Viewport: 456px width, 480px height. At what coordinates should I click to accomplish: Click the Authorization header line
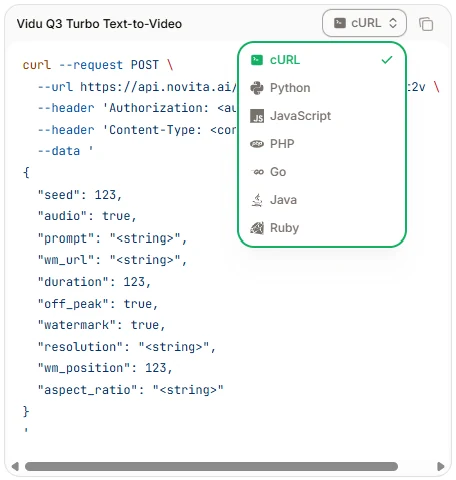137,108
